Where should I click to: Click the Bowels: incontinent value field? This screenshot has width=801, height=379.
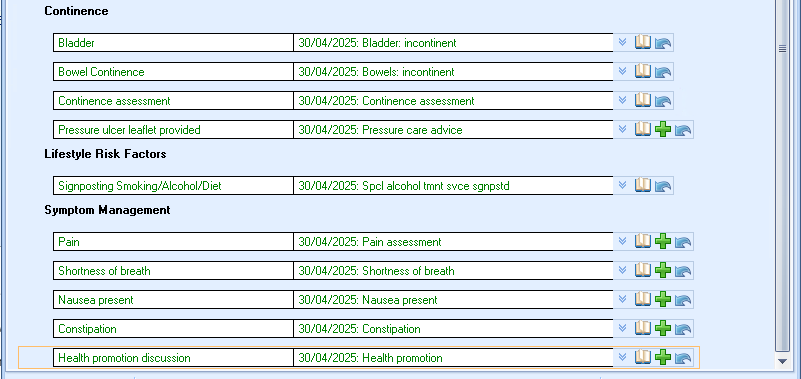[453, 72]
